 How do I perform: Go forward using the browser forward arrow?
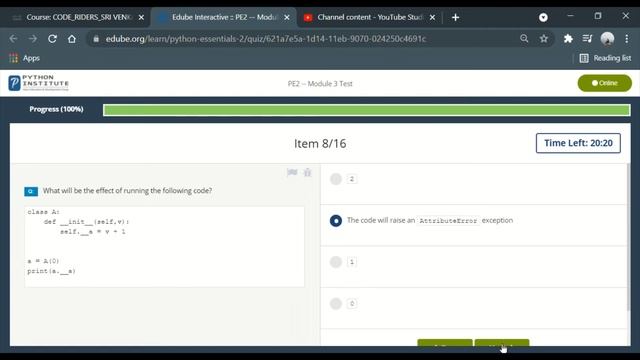coord(33,39)
